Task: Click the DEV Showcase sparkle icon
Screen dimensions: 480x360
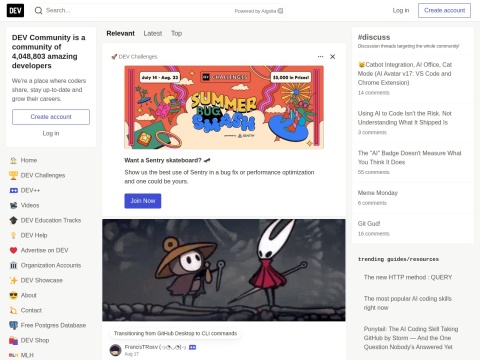Action: [x=13, y=280]
